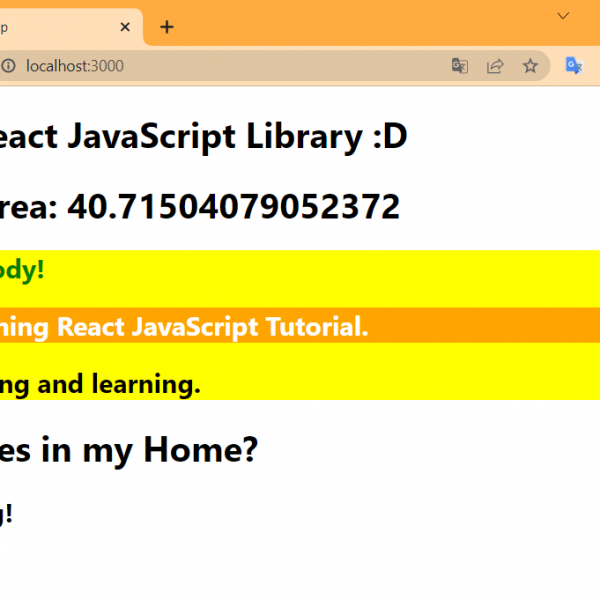600x600 pixels.
Task: View site information for localhost
Action: tap(8, 66)
